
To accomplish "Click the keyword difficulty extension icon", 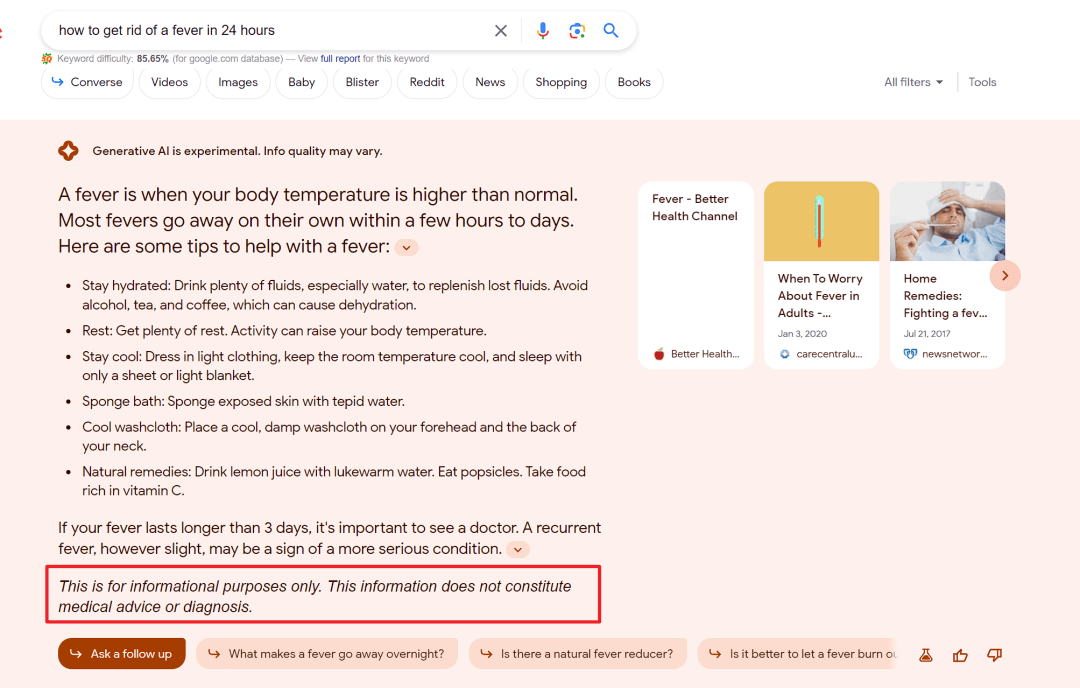I will click(47, 59).
